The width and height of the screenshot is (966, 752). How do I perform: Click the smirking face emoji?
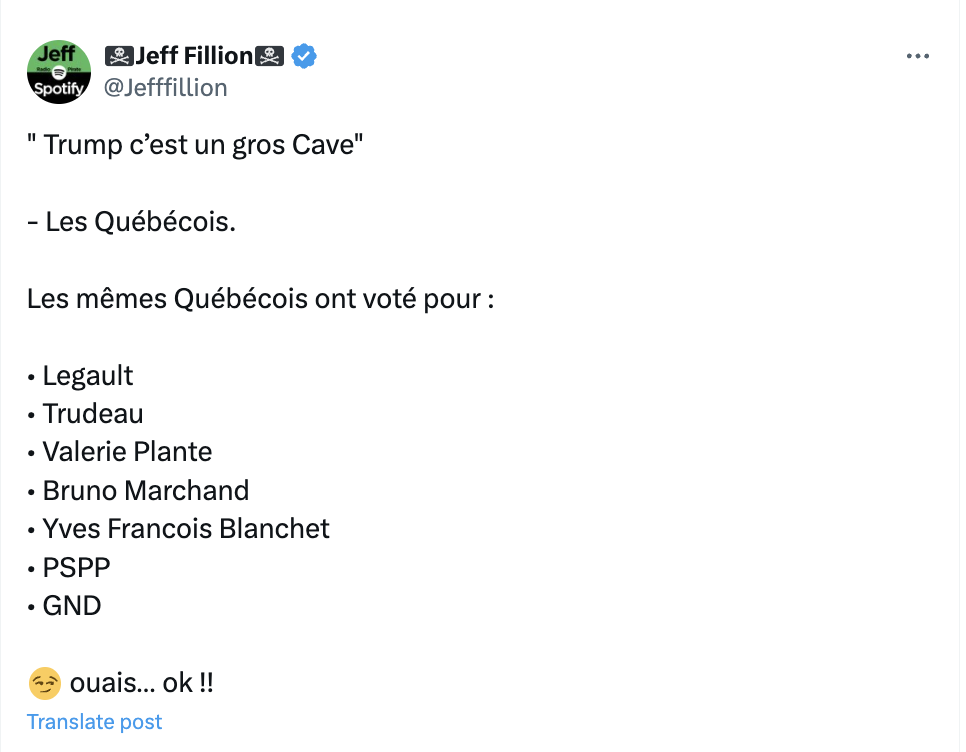pos(45,683)
